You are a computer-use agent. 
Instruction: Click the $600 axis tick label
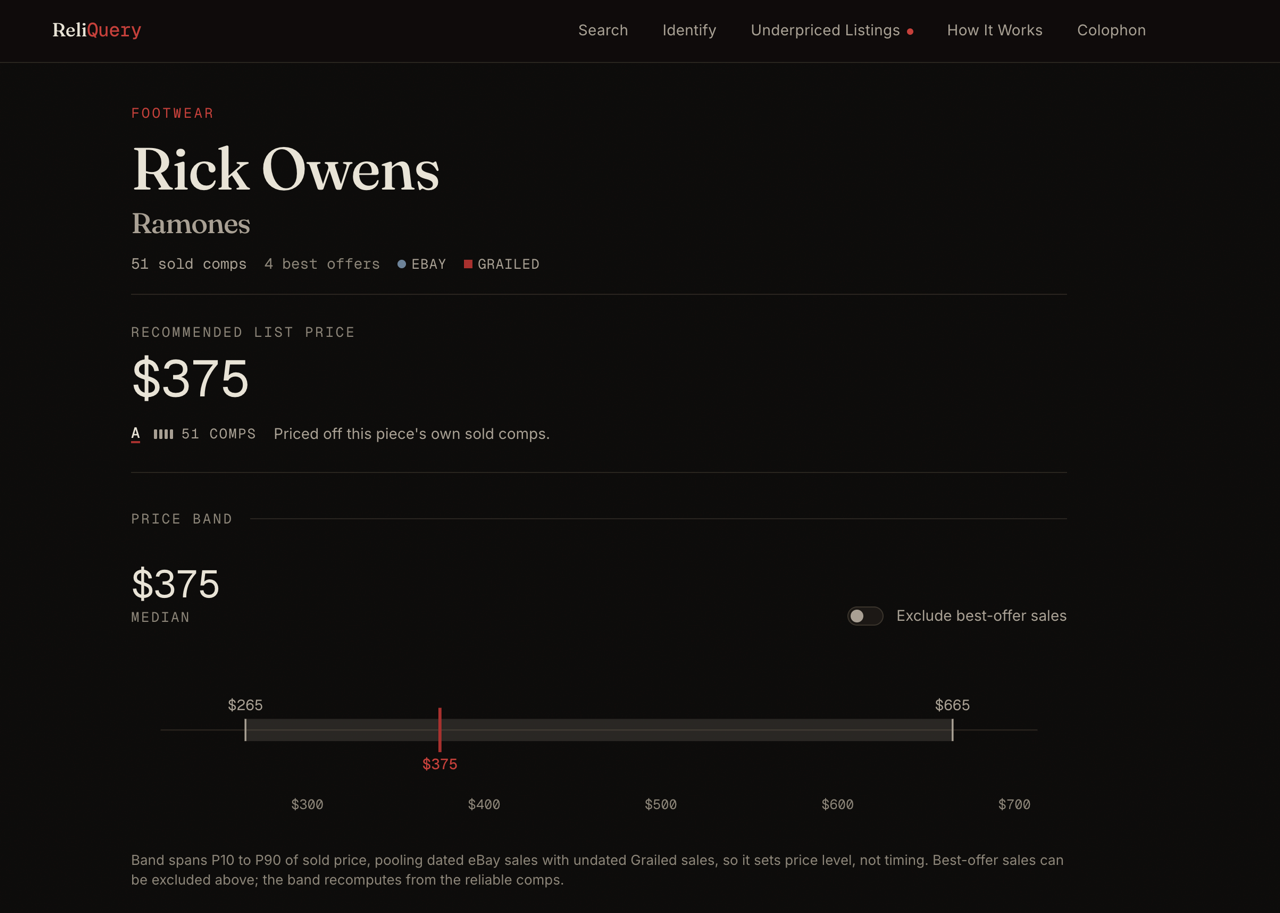(x=838, y=804)
